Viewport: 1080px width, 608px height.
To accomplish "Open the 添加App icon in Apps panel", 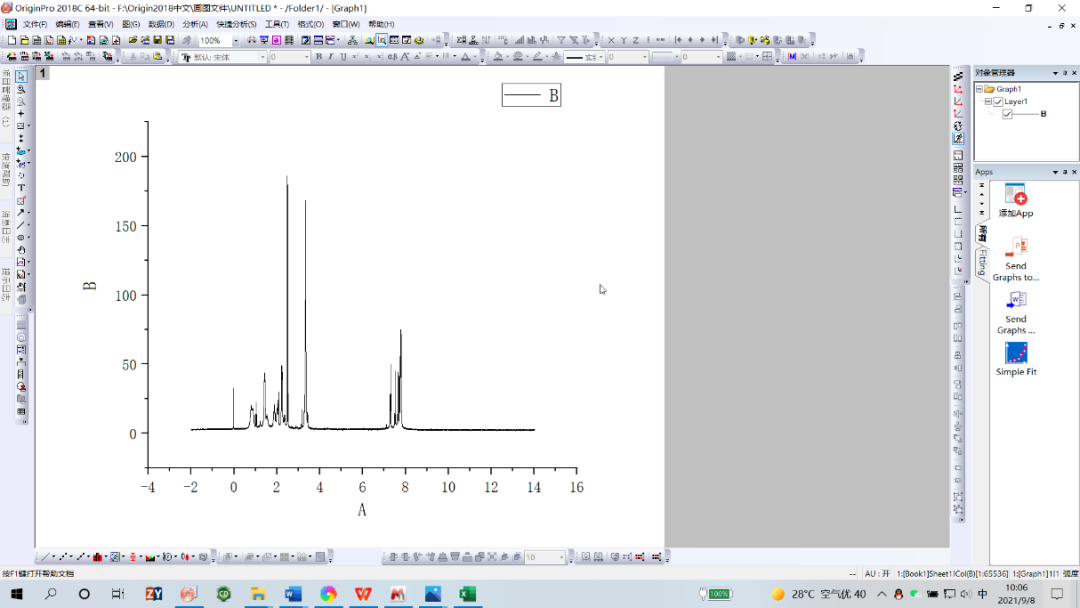I will pos(1016,200).
